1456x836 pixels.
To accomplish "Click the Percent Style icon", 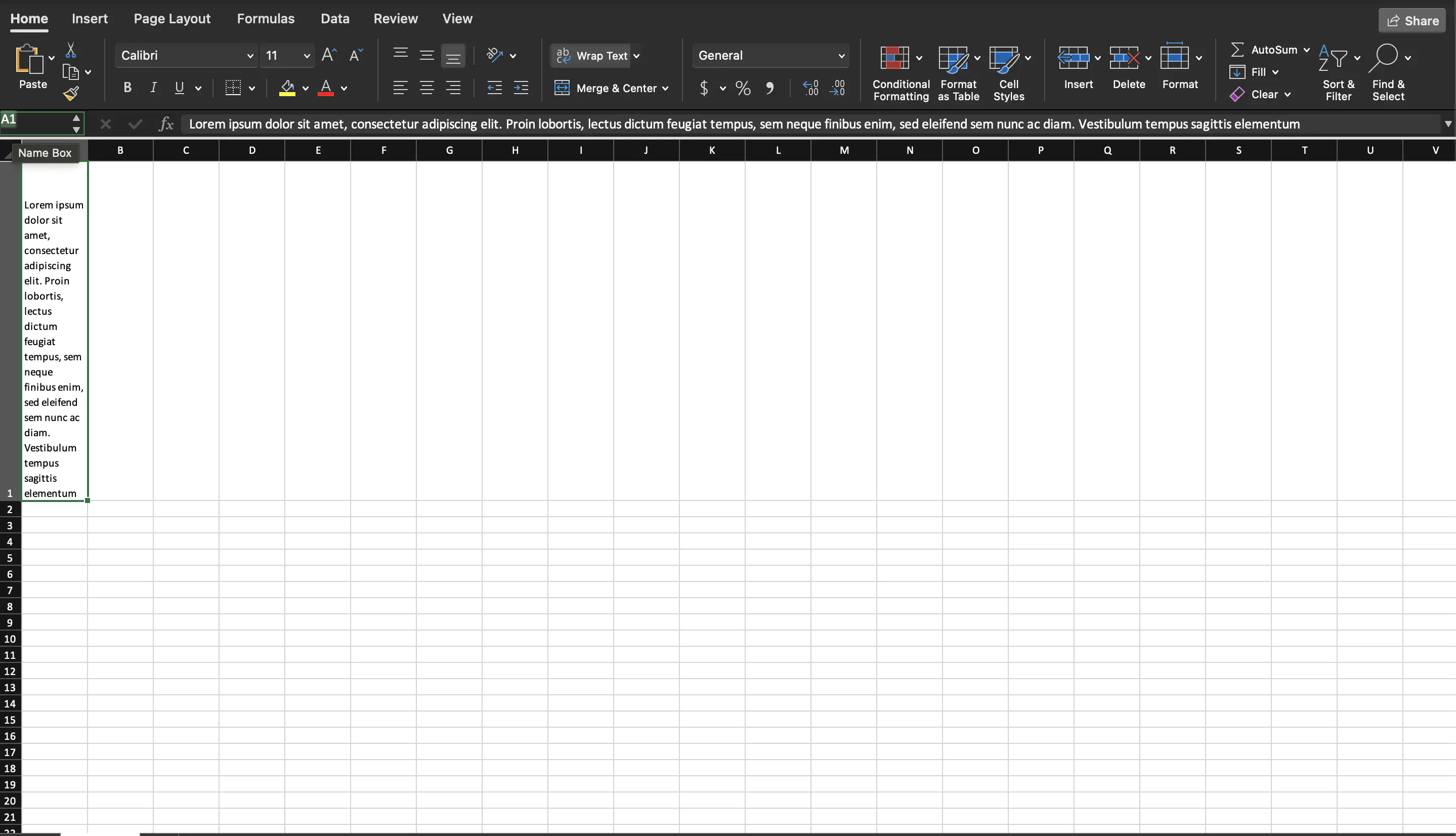I will [743, 88].
